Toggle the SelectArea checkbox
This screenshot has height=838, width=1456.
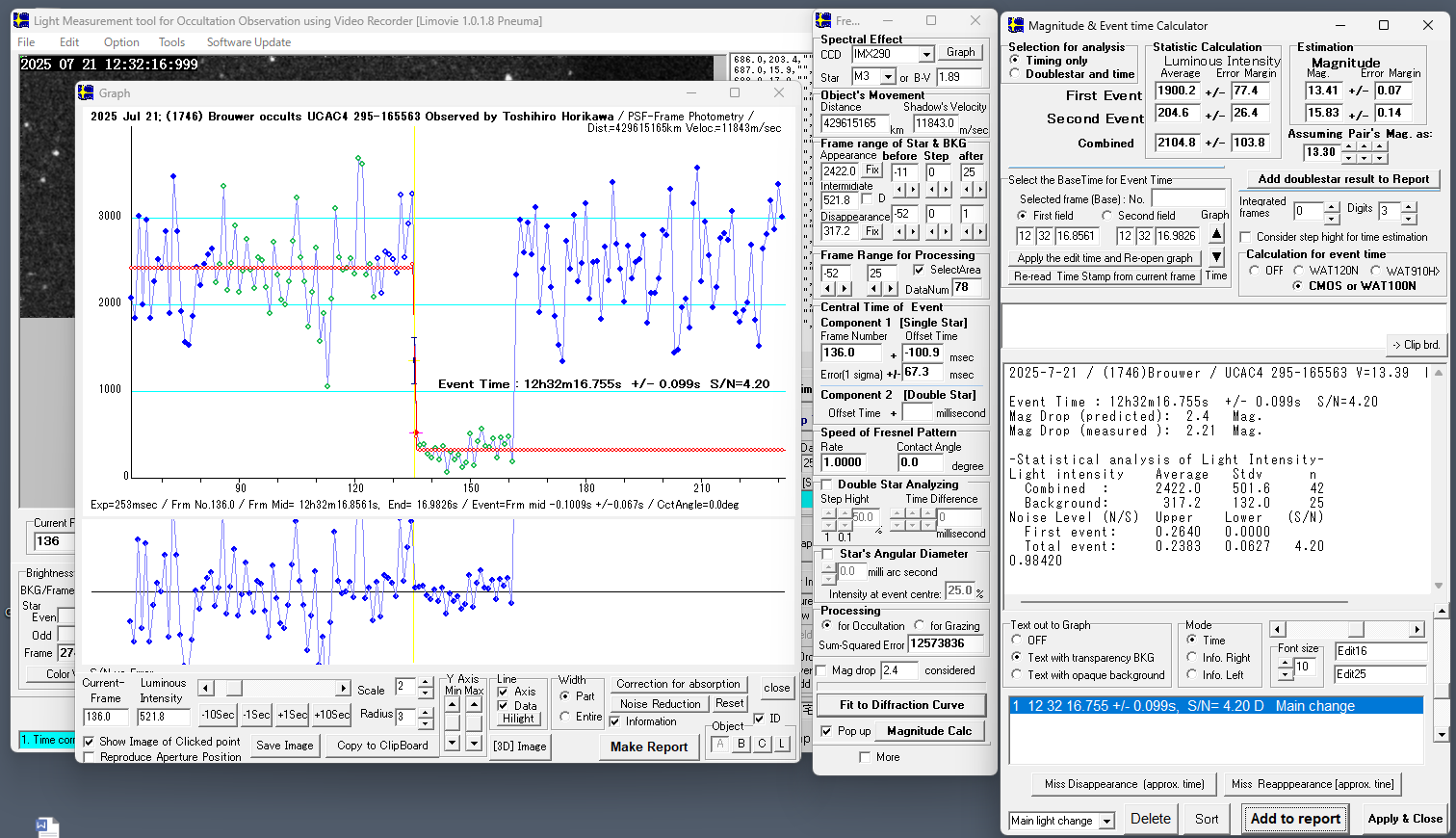coord(919,270)
